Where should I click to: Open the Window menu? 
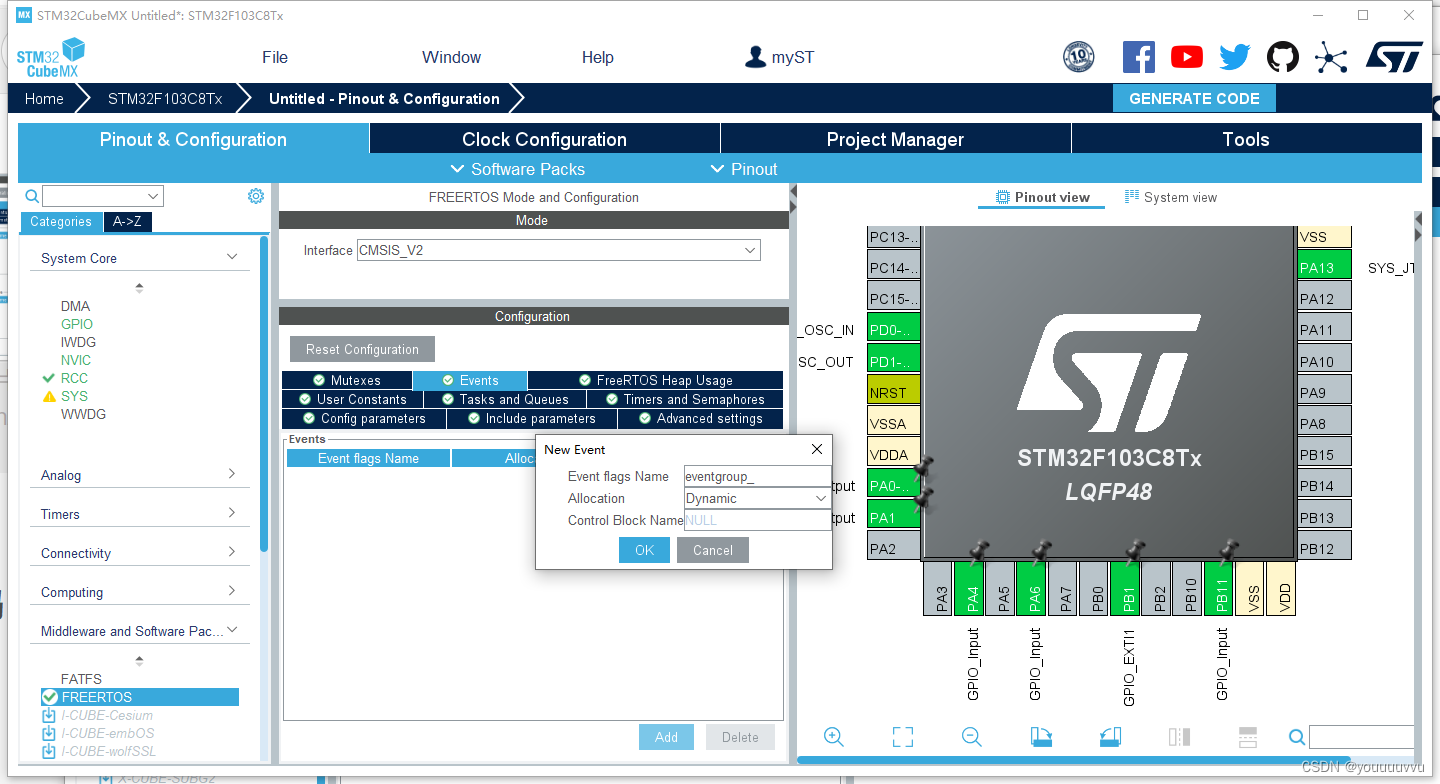[x=451, y=57]
